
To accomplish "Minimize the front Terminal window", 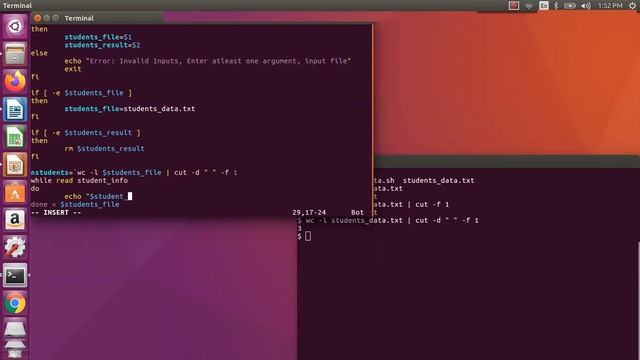I will point(47,18).
